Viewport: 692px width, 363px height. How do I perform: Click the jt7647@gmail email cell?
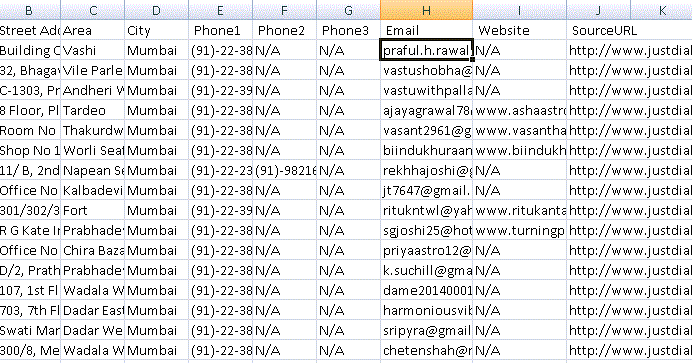tap(426, 191)
